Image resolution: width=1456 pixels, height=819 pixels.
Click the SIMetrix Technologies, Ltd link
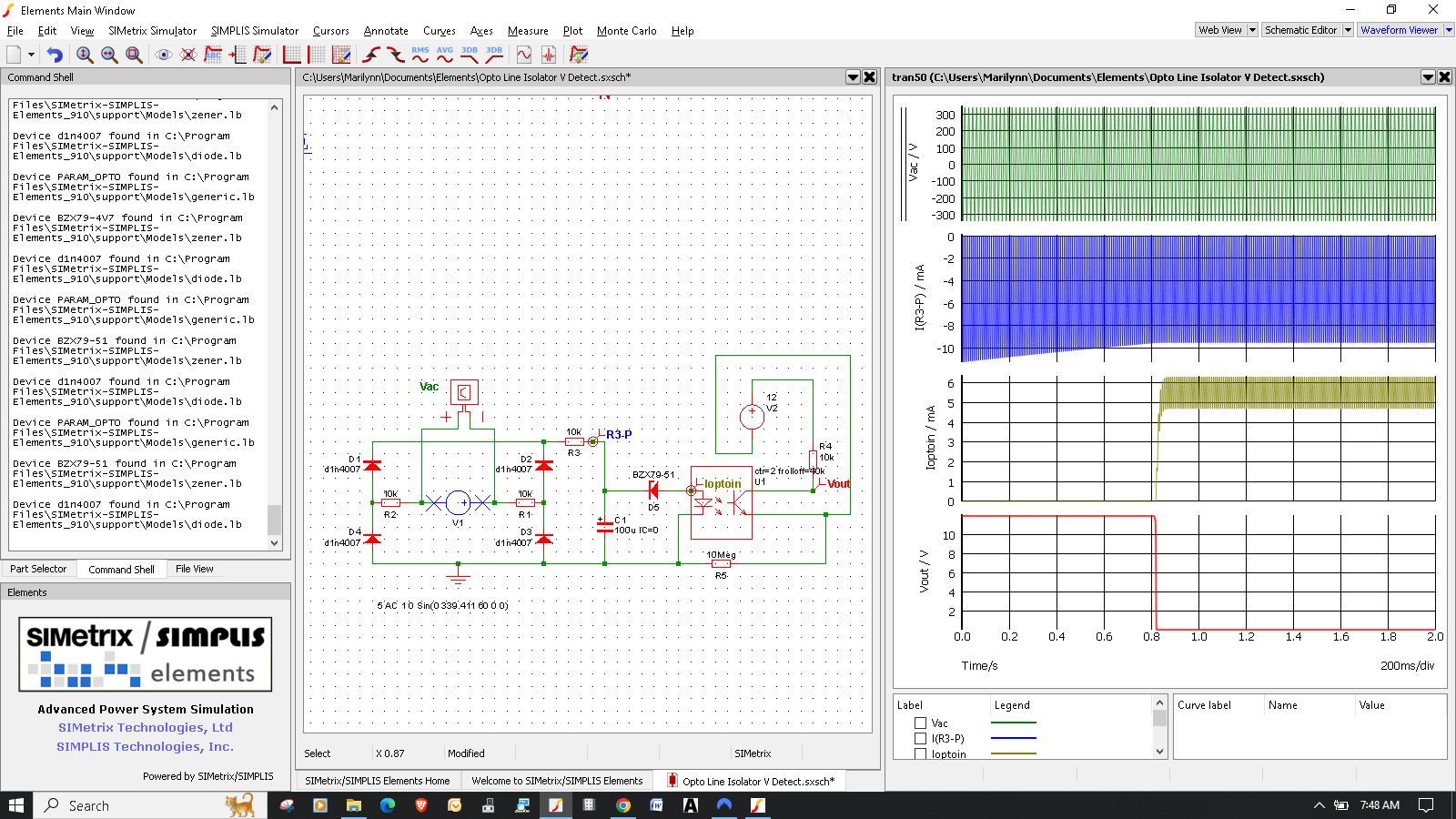pyautogui.click(x=146, y=728)
